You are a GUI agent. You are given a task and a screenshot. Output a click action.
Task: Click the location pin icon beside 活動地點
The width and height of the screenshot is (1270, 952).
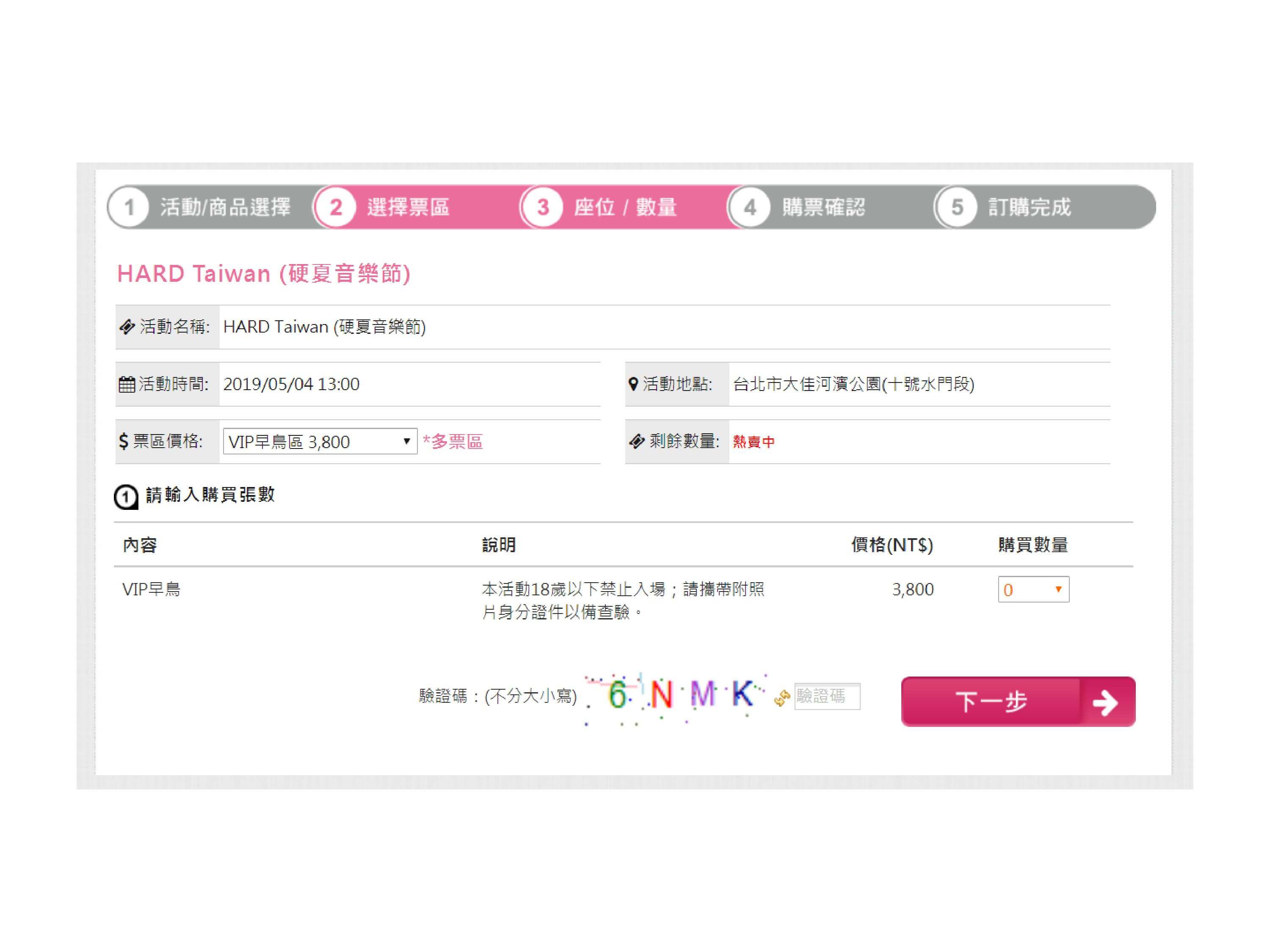(633, 384)
